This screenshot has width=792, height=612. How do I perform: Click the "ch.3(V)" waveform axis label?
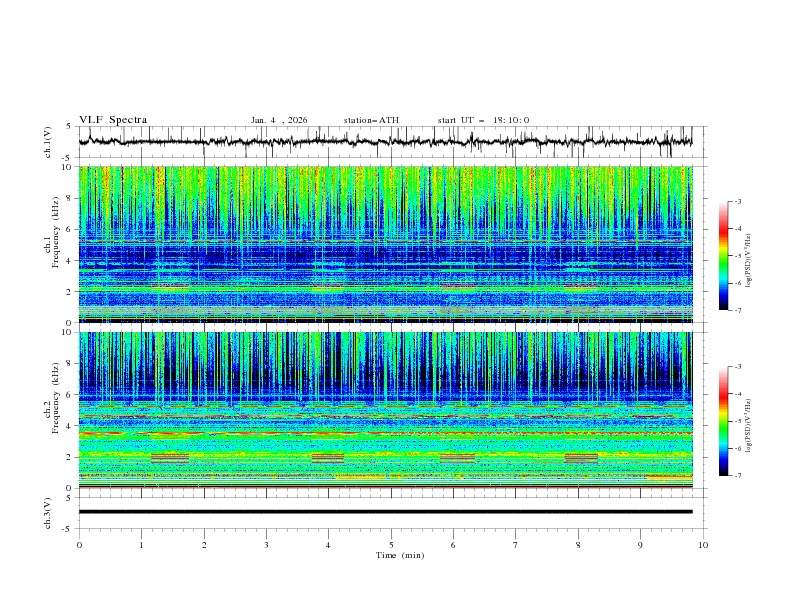48,513
